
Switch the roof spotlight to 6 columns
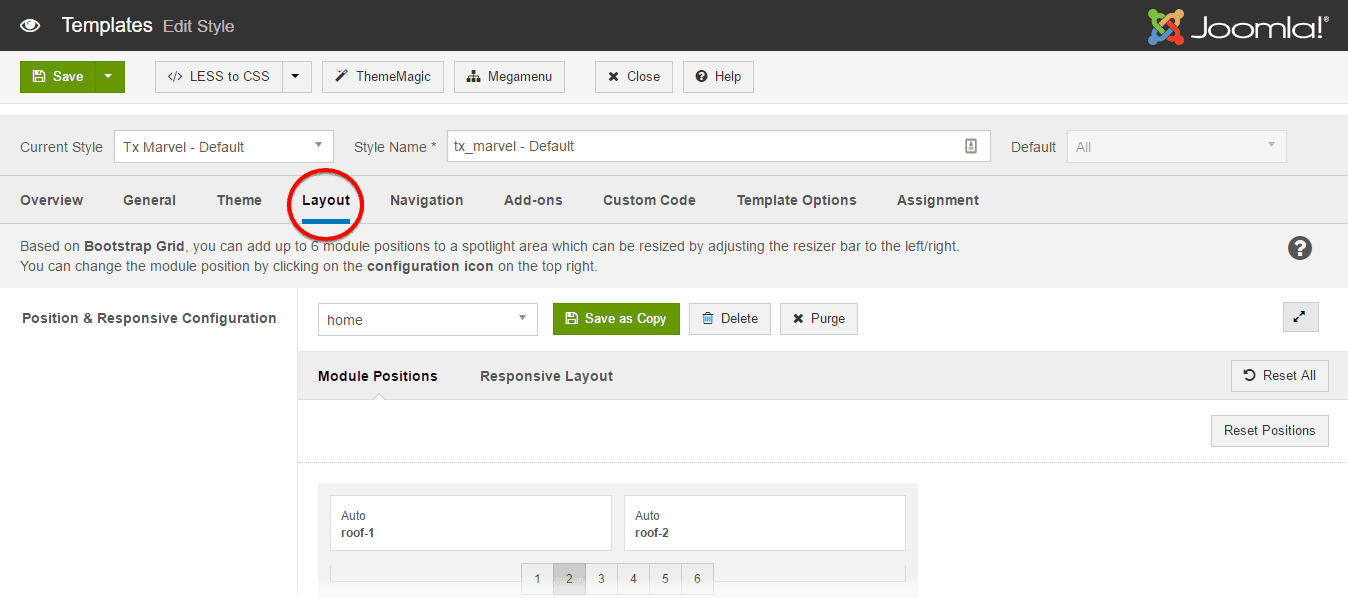pyautogui.click(x=697, y=578)
